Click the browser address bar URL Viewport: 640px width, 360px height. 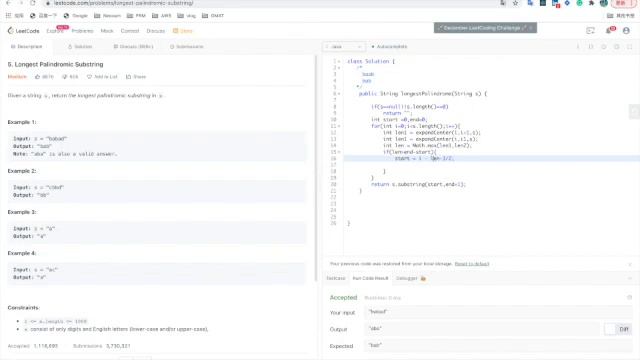124,3
